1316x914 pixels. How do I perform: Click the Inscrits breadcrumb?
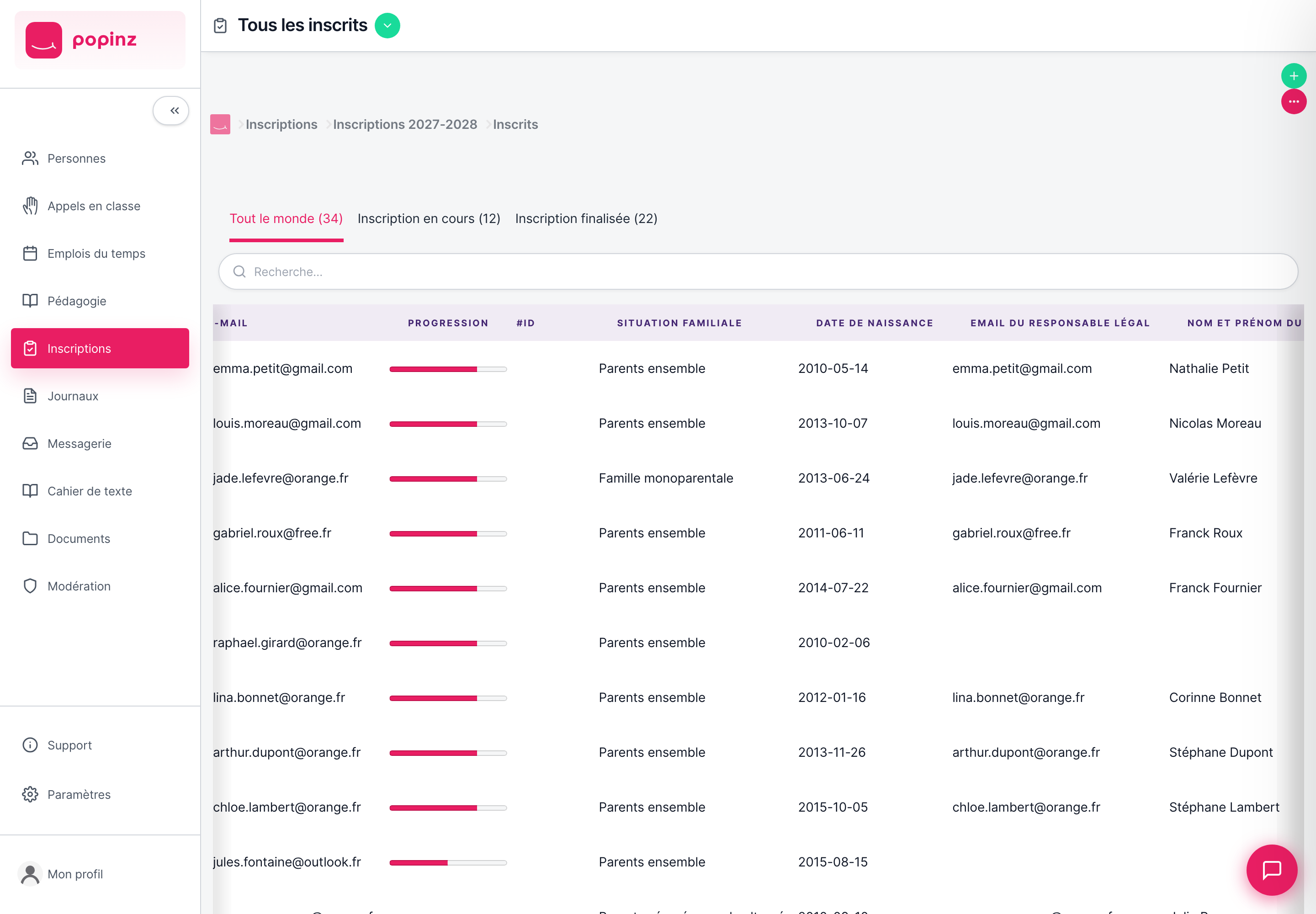pos(515,124)
